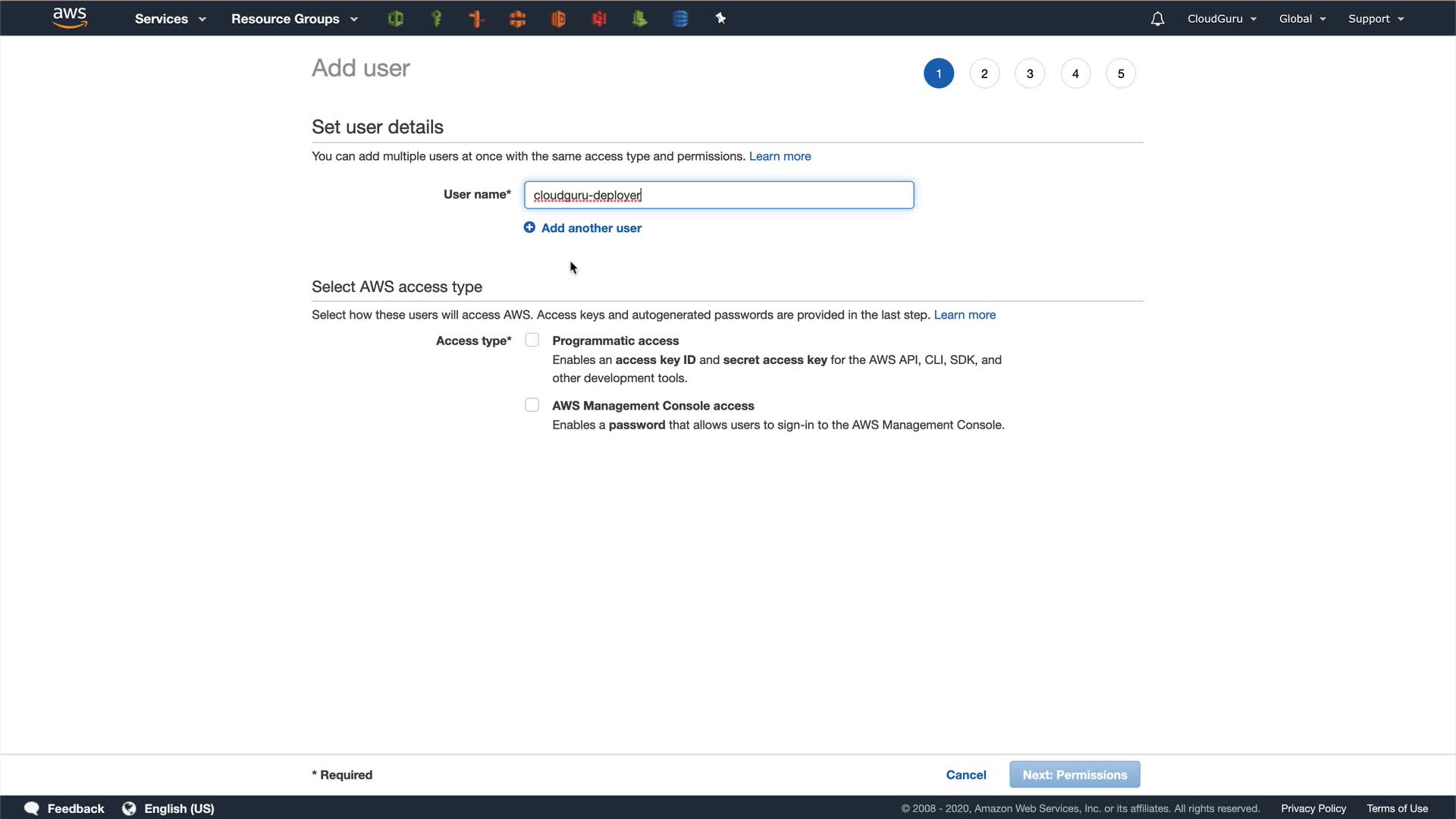
Task: Click the blue DynamoDB database shortcut icon
Action: point(680,19)
